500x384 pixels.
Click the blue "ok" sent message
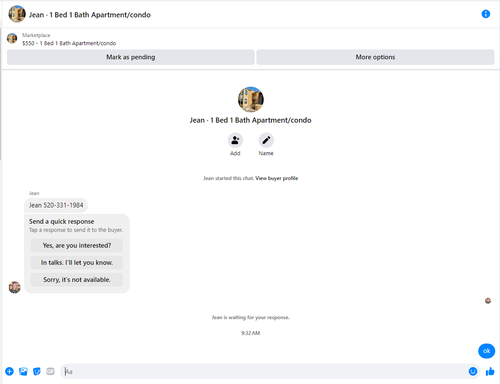point(486,351)
